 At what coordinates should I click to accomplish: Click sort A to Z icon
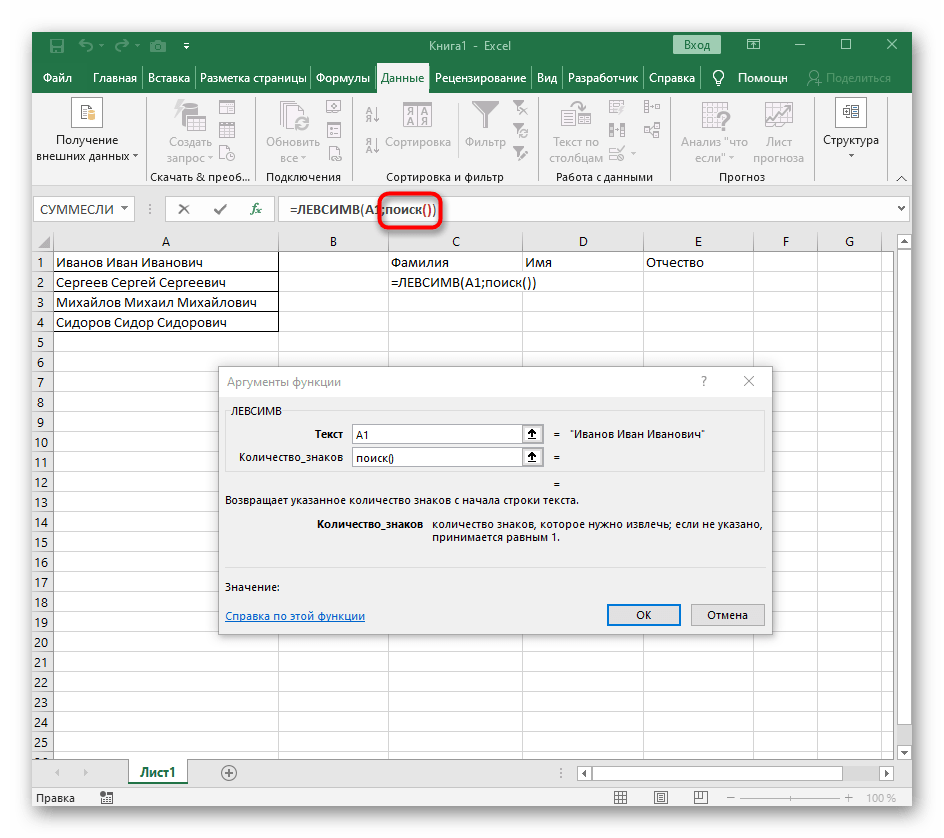372,114
